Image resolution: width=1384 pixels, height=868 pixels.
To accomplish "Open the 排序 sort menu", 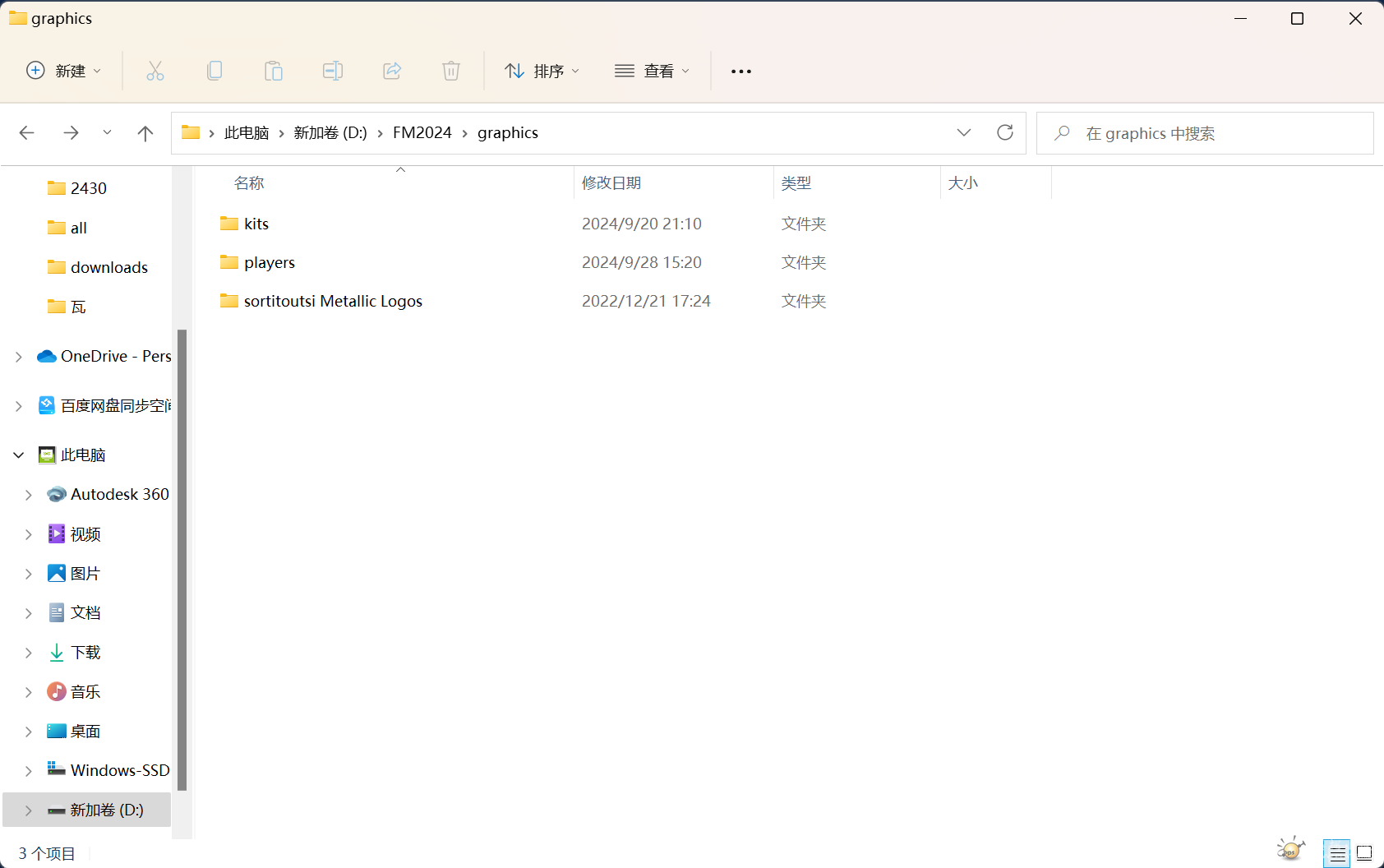I will click(542, 71).
